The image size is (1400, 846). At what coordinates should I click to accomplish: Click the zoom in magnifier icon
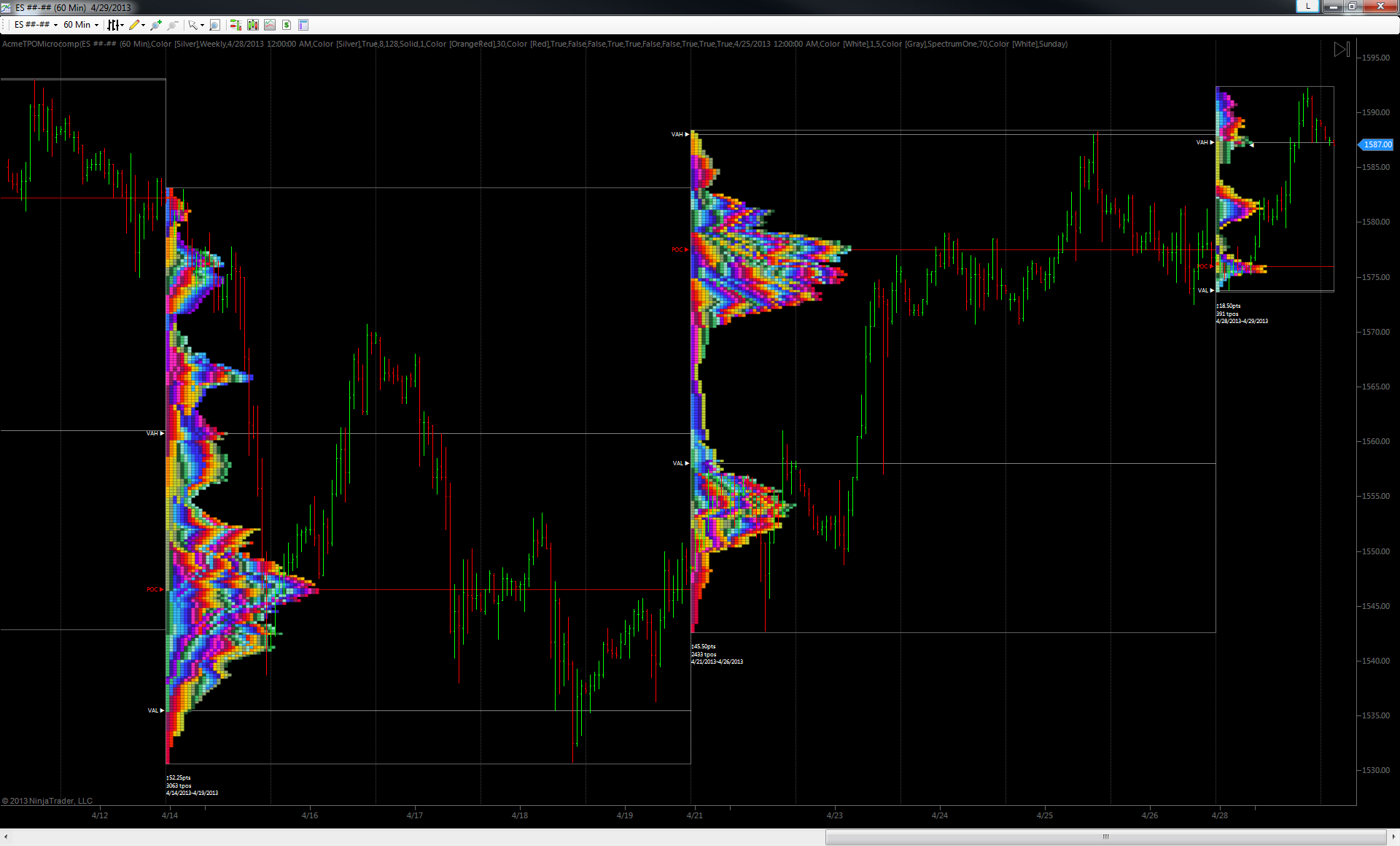click(155, 25)
